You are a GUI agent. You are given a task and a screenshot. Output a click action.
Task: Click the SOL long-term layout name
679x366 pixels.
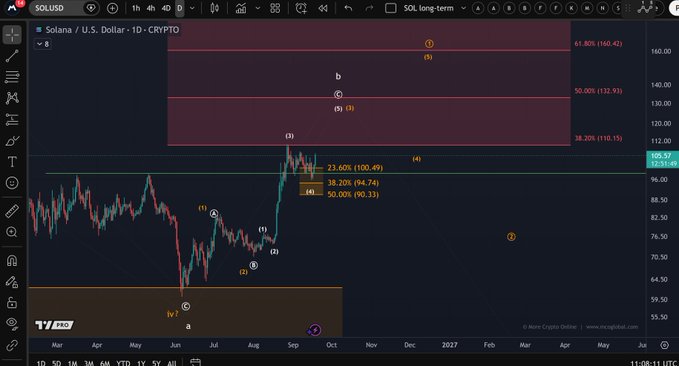[428, 8]
